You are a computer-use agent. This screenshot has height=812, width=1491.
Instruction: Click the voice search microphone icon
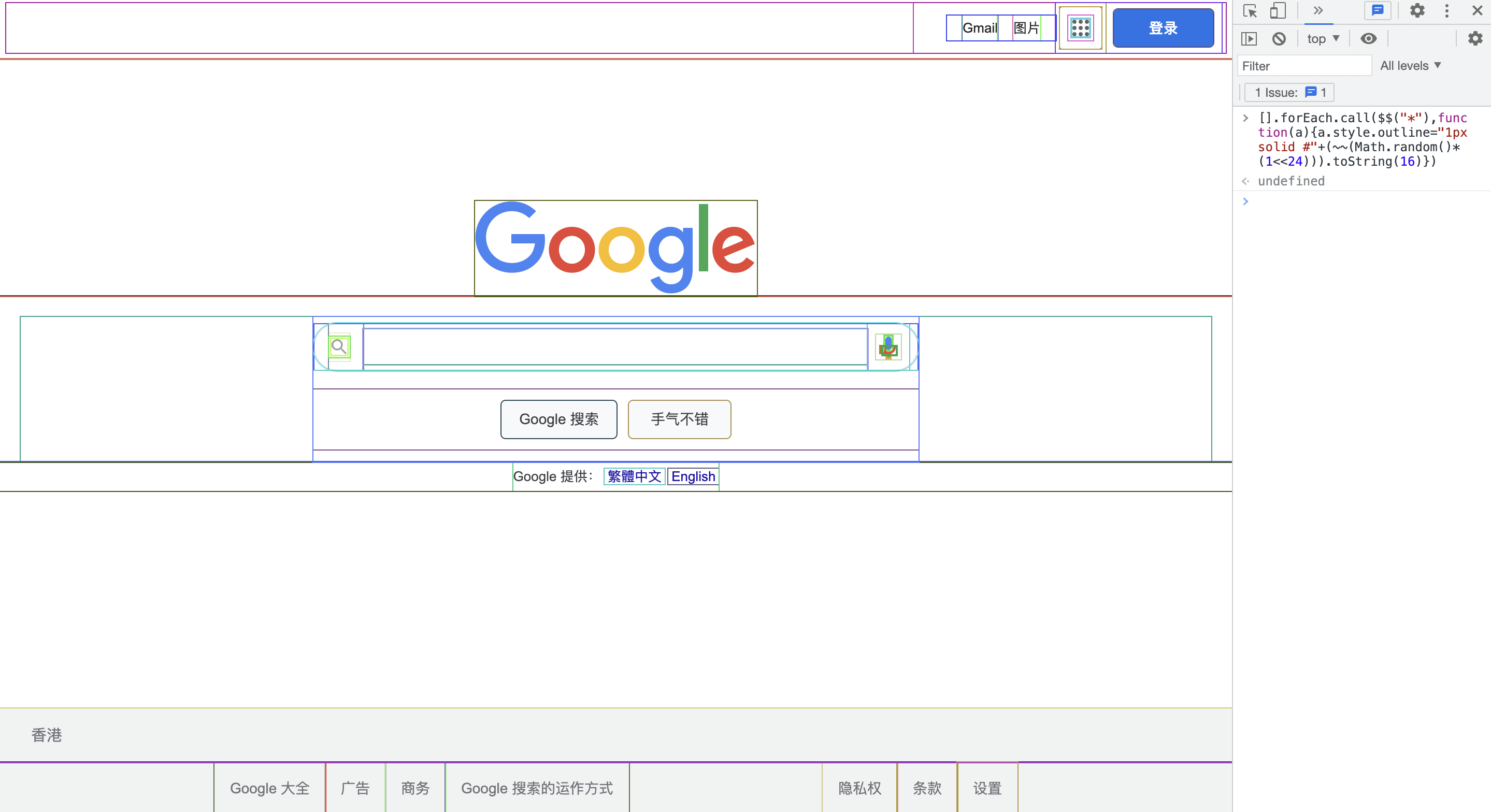click(888, 347)
